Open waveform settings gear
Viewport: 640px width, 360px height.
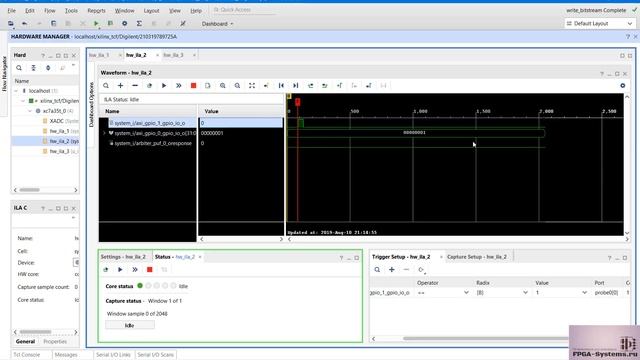pyautogui.click(x=622, y=86)
